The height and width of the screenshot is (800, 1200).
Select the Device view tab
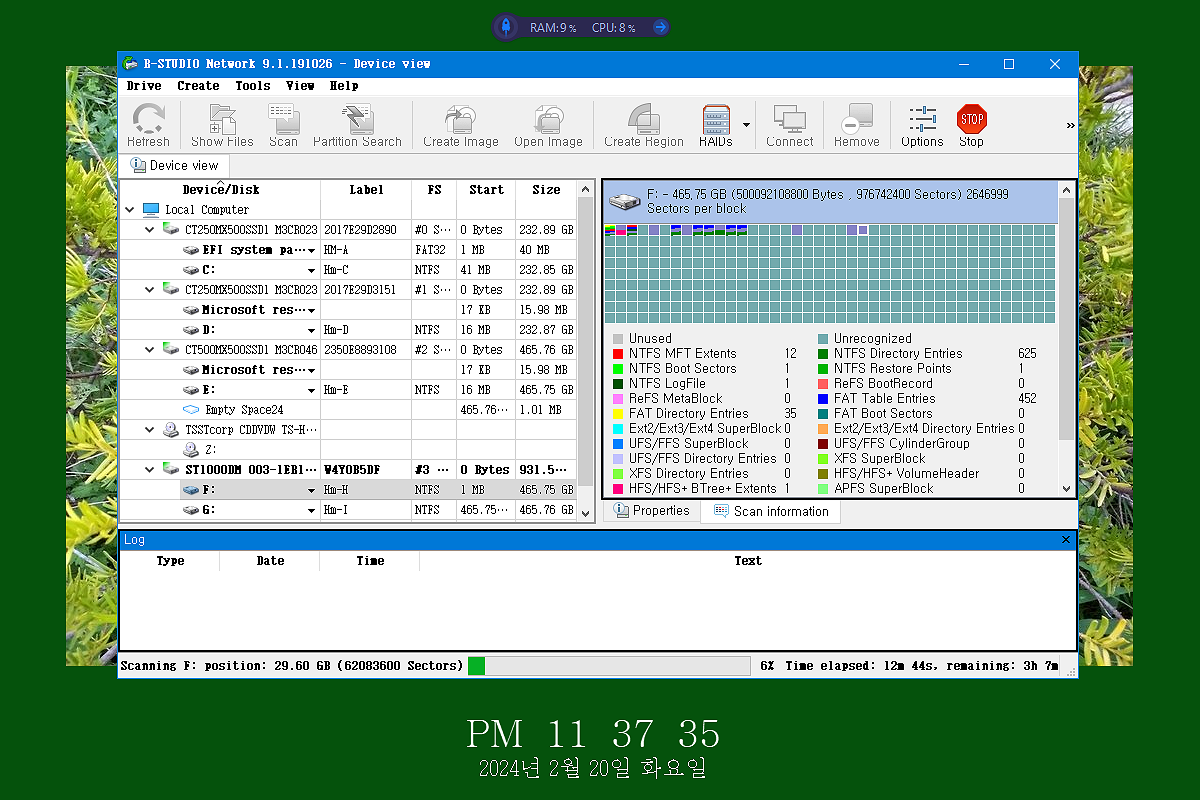click(x=175, y=166)
